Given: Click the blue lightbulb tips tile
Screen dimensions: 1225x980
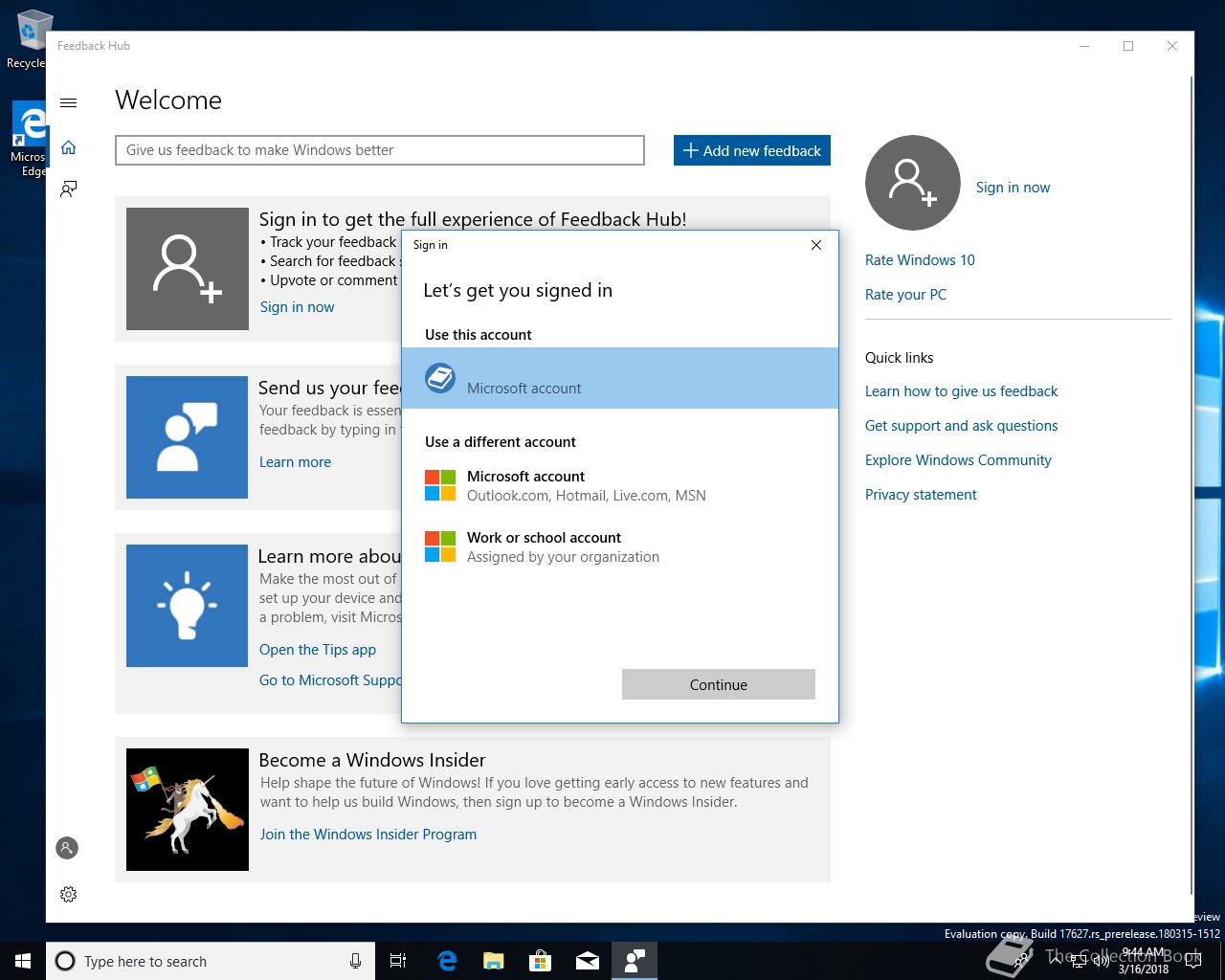Looking at the screenshot, I should point(187,606).
